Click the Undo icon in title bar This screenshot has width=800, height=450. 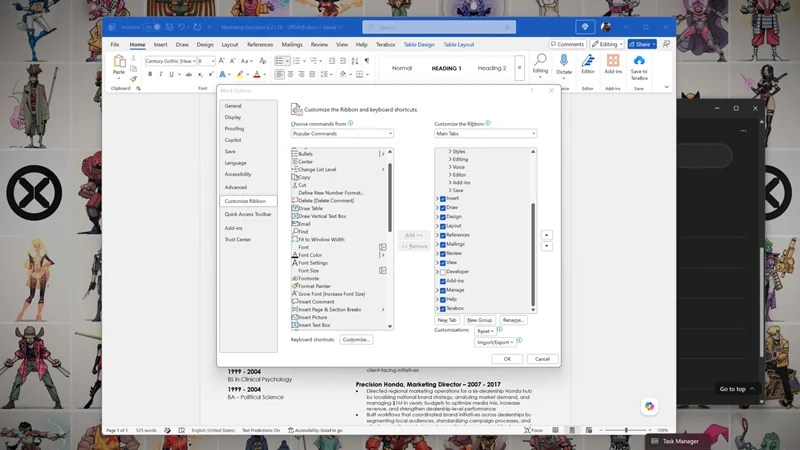click(181, 27)
